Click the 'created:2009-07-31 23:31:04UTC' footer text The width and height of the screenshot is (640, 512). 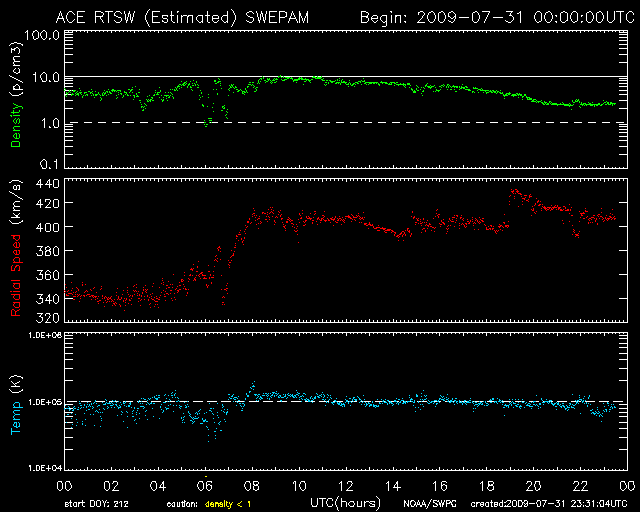coord(549,504)
